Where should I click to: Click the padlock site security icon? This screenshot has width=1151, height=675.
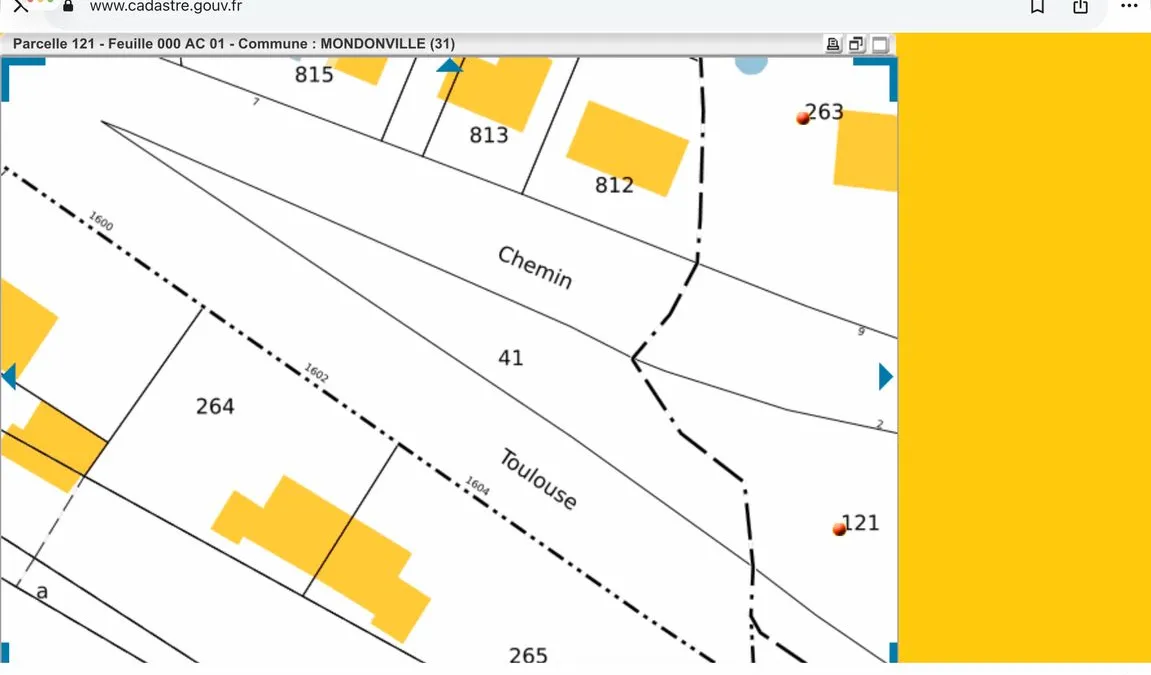pyautogui.click(x=68, y=6)
